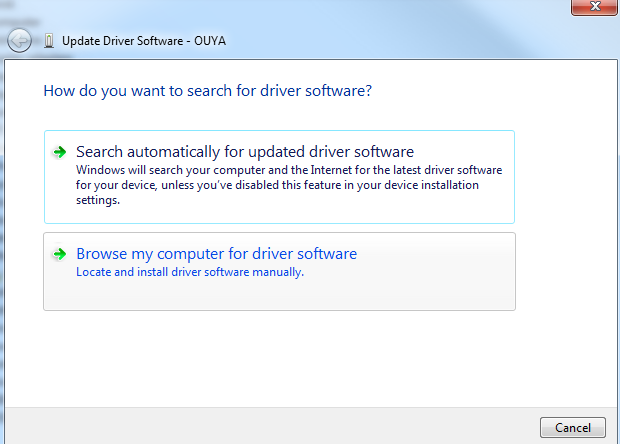Click the 'Windows will search your computer' description
Screen dimensions: 620x444
coord(288,170)
